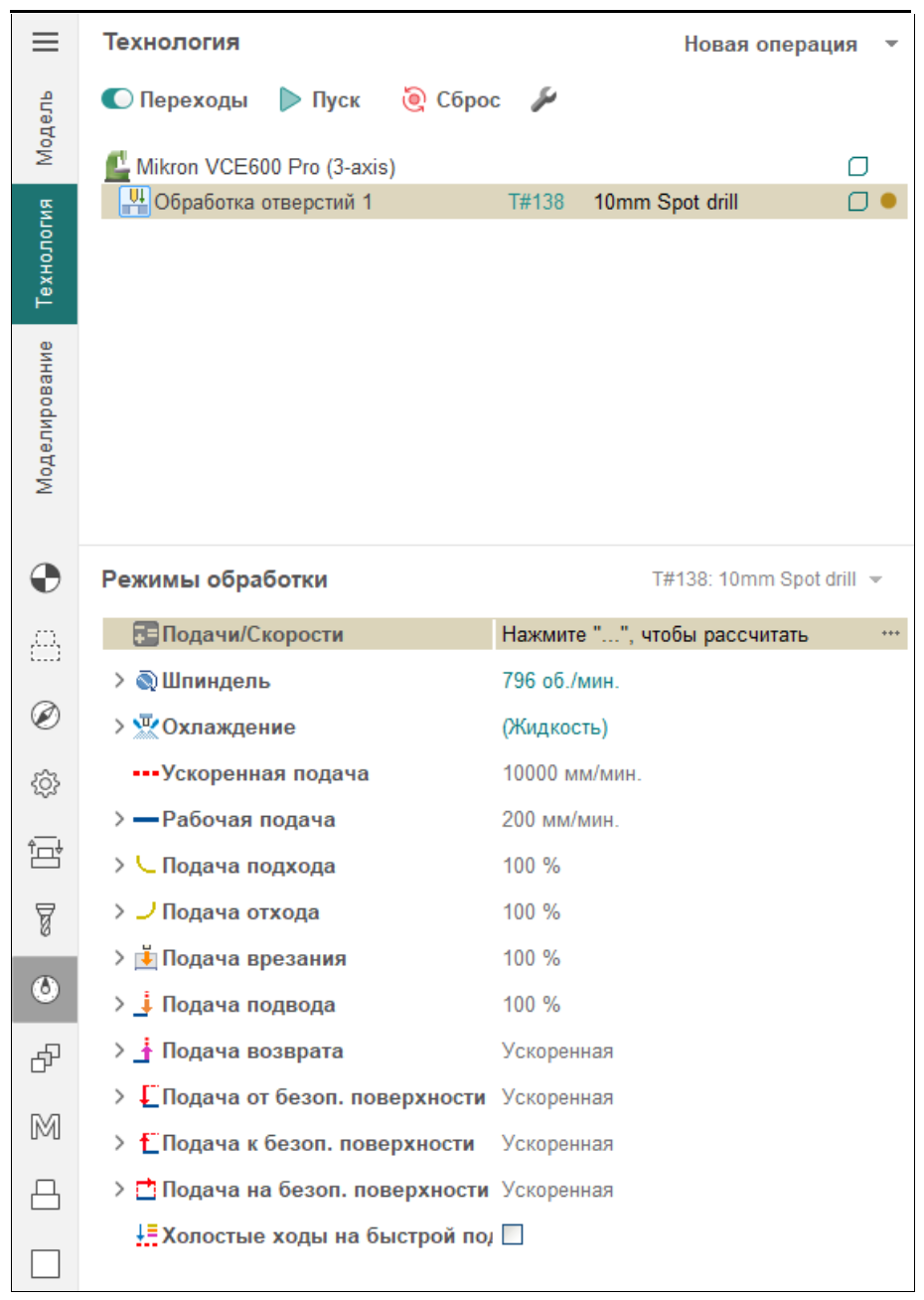
Task: Enable Холостые ходы на быстрой подаче checkbox
Action: click(513, 1234)
